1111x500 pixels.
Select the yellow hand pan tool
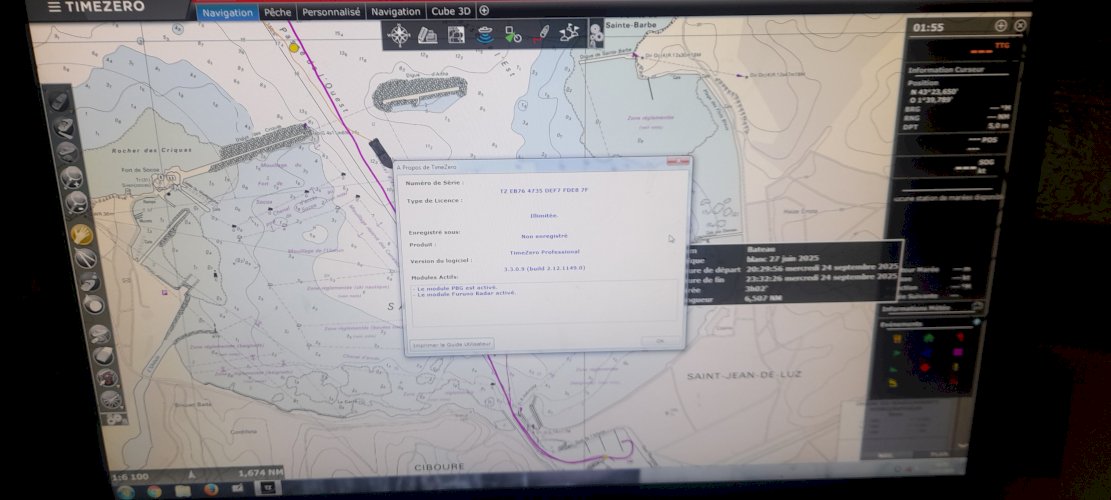pos(82,234)
